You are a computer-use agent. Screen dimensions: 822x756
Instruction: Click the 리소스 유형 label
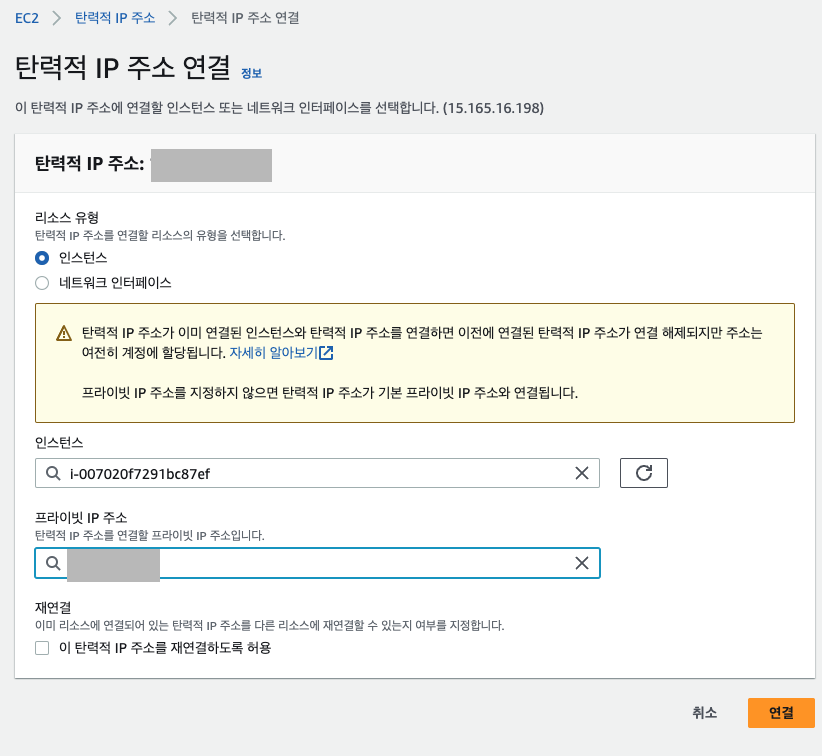tap(67, 218)
